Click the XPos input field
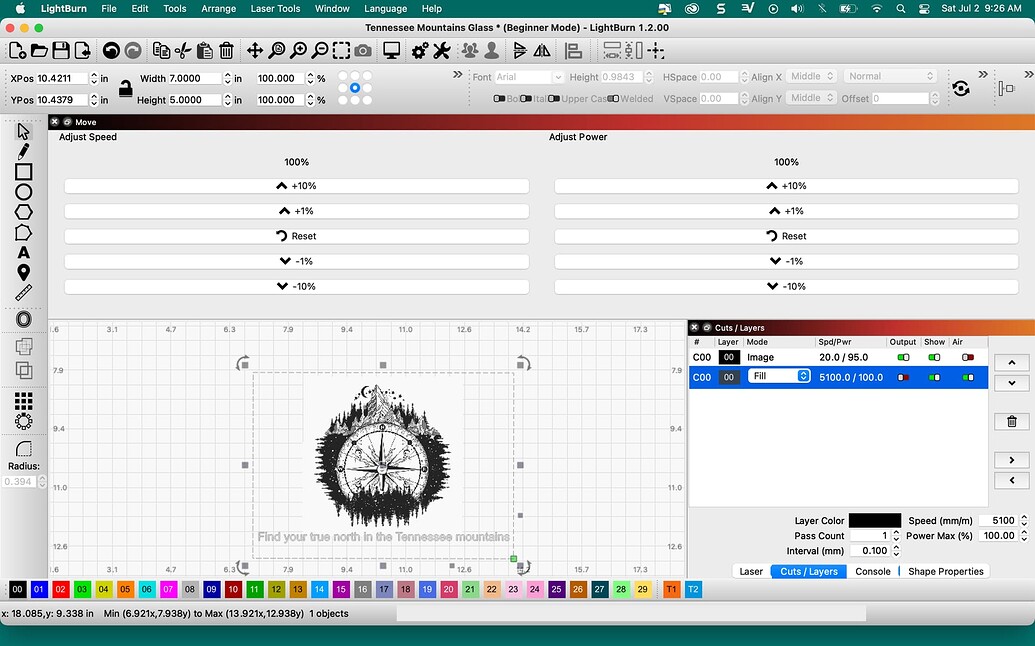This screenshot has width=1035, height=646. click(x=60, y=77)
